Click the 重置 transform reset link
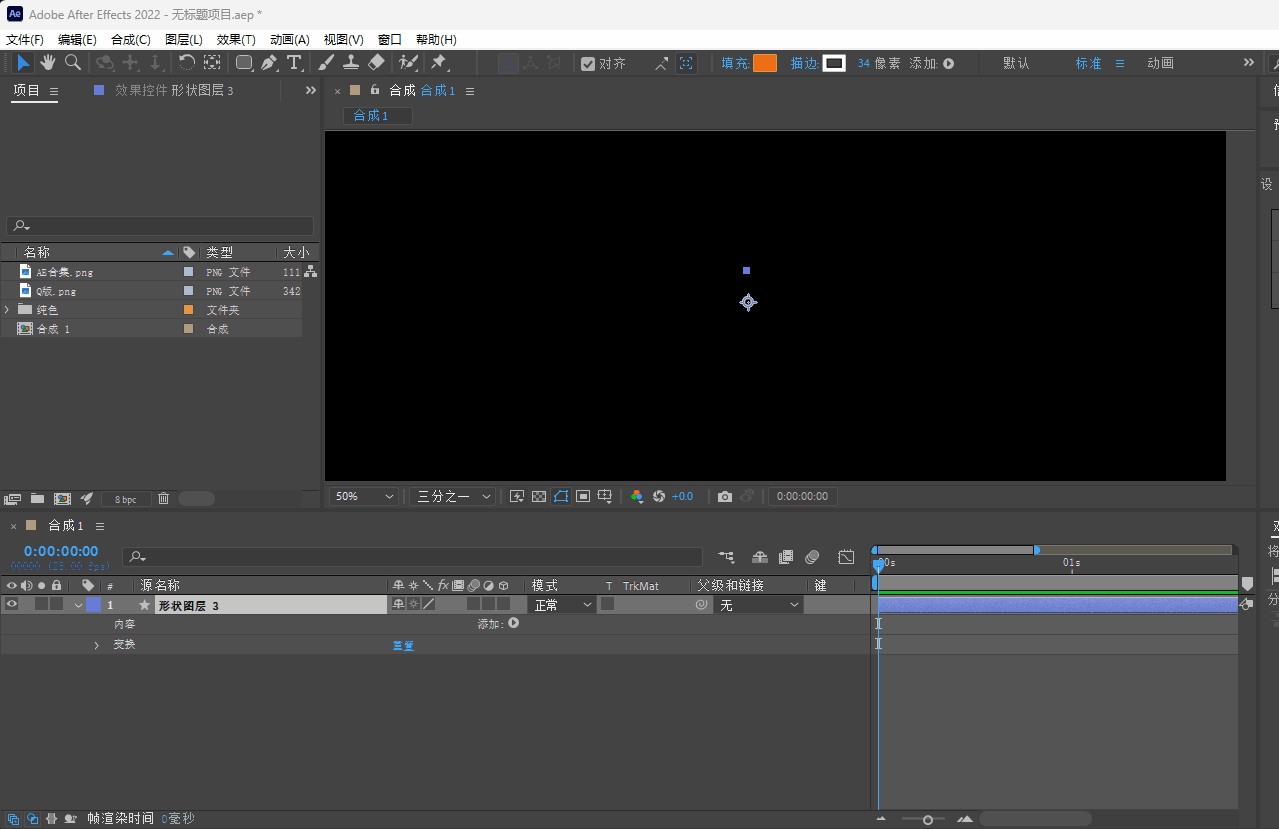The width and height of the screenshot is (1279, 829). [x=403, y=645]
